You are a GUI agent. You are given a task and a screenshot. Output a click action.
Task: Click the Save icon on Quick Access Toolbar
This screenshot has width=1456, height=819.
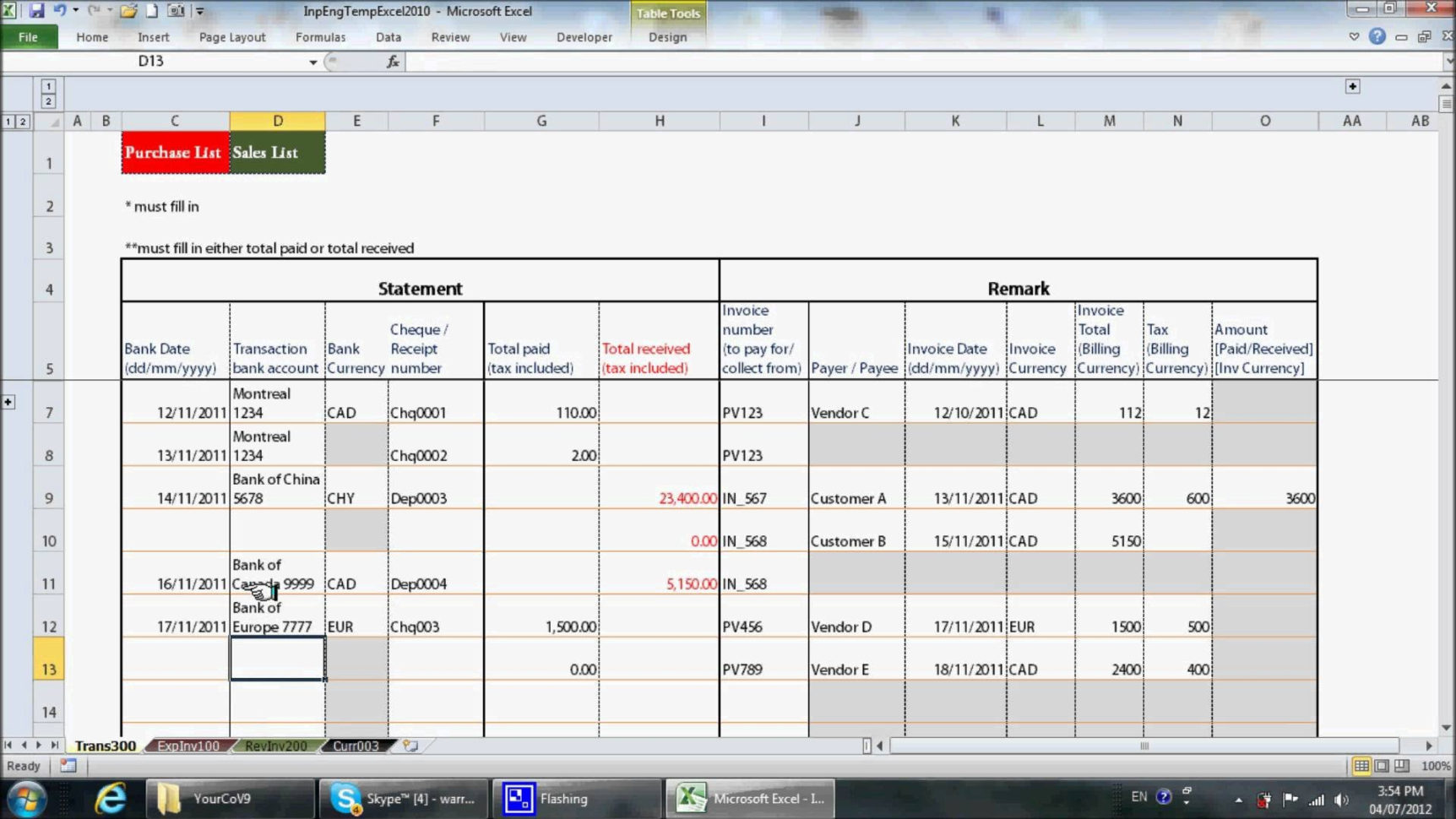point(39,10)
